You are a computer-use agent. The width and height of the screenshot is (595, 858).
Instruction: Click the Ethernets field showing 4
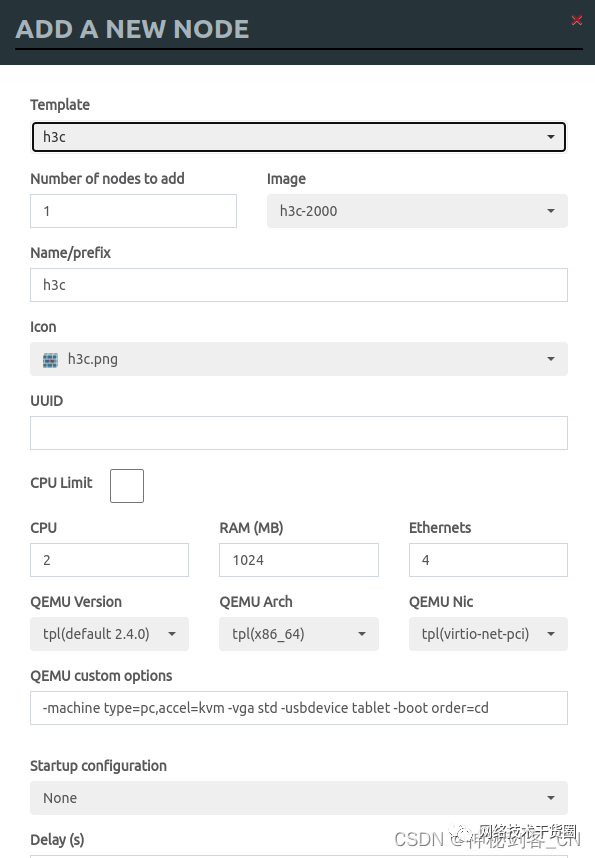coord(488,560)
